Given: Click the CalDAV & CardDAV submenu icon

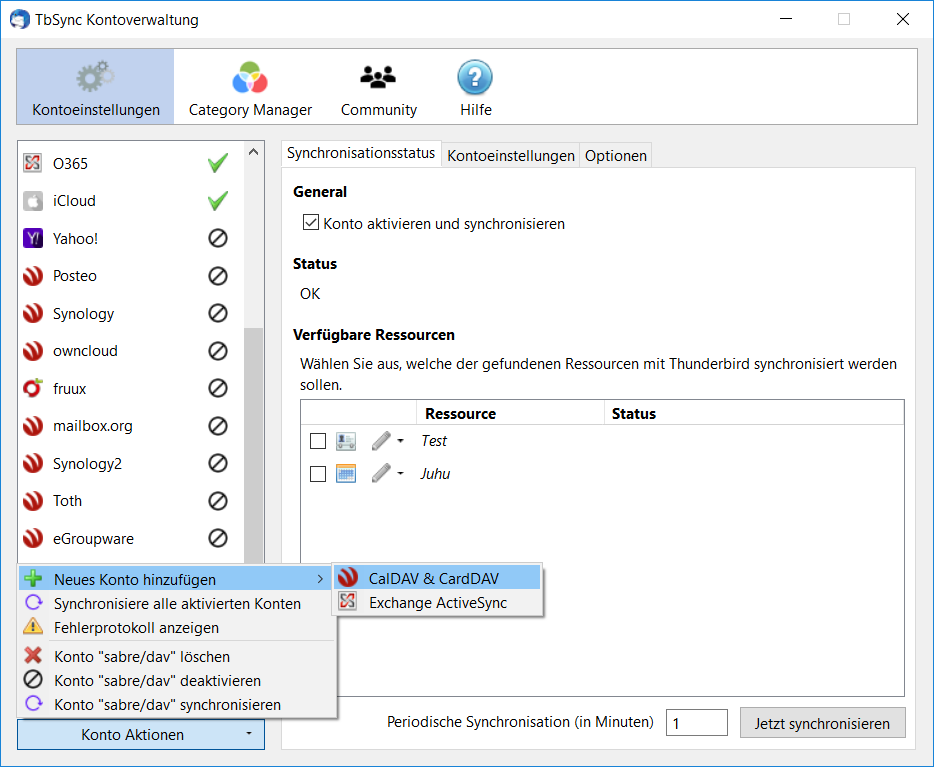Looking at the screenshot, I should pos(348,577).
